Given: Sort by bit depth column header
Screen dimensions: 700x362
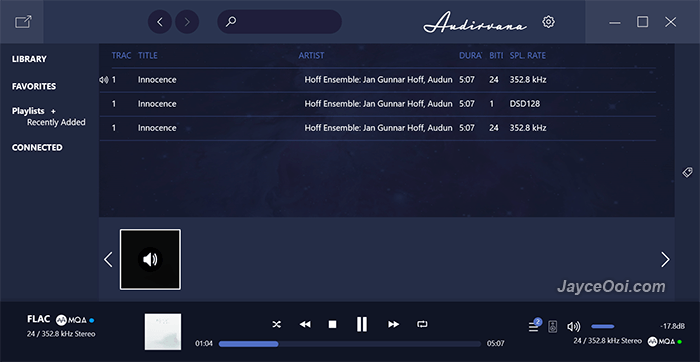Looking at the screenshot, I should tap(496, 56).
